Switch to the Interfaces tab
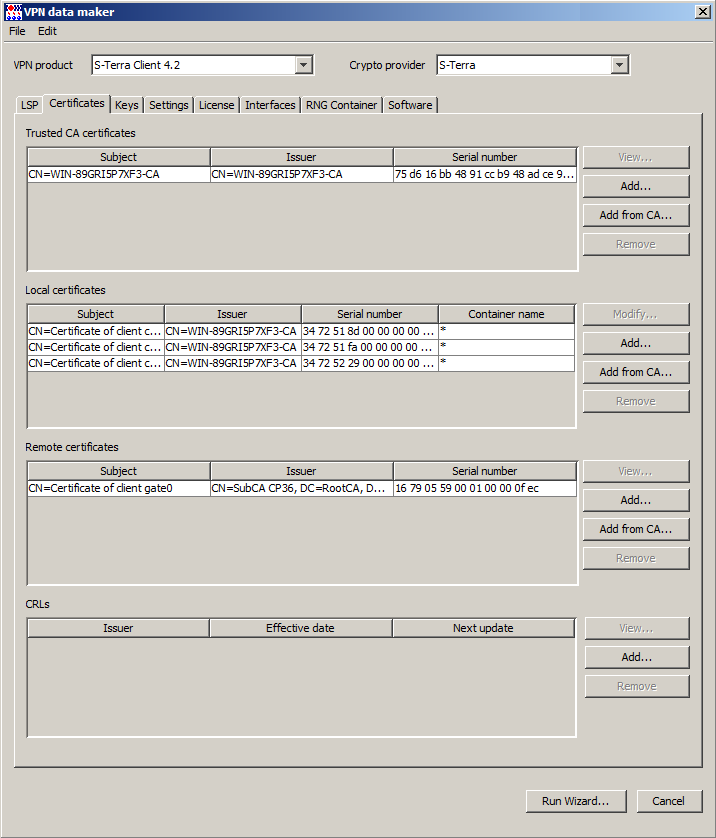716x838 pixels. click(270, 105)
